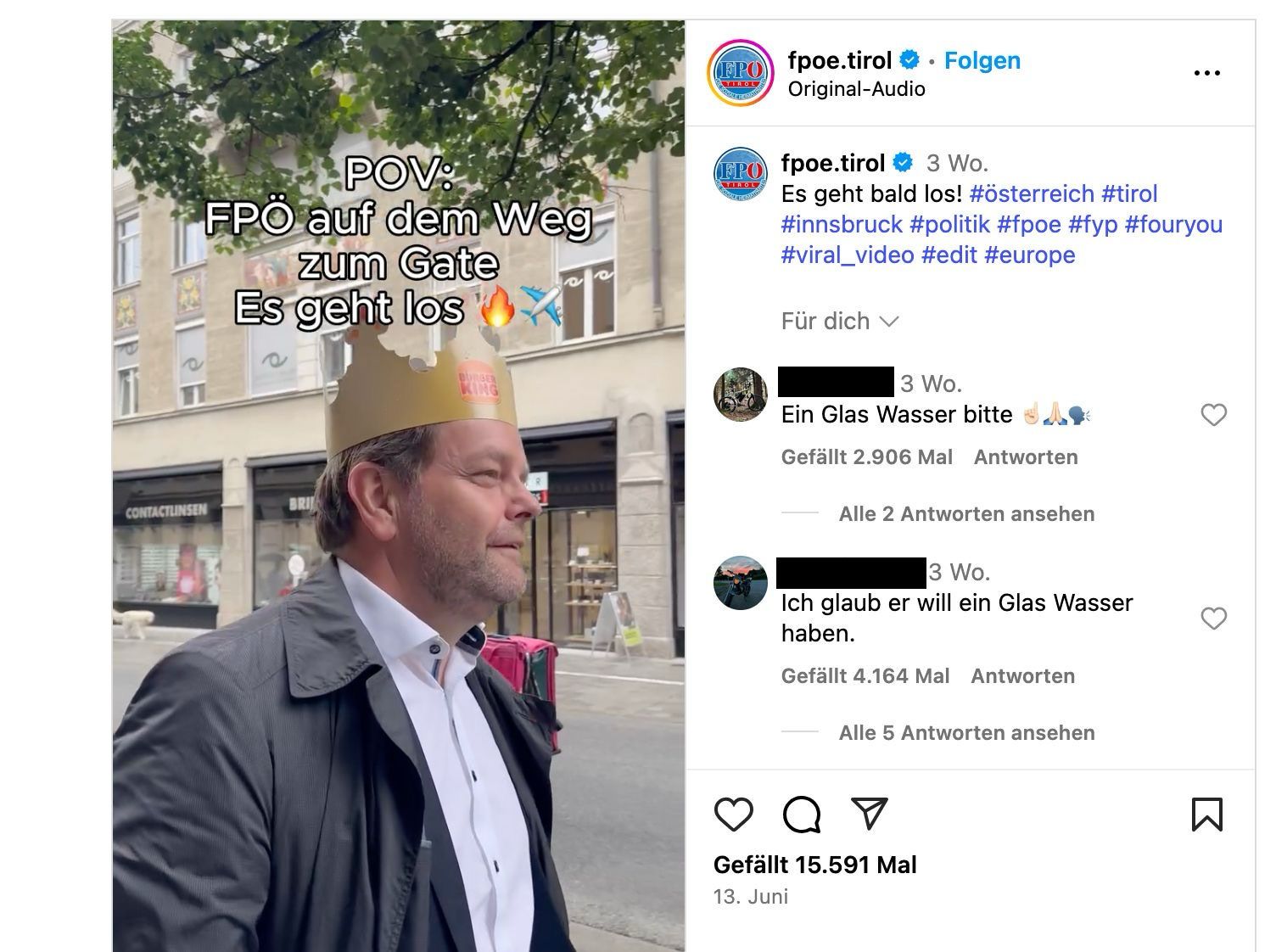Reply to the 'Ein Glas Wasser bitte' comment

point(1026,456)
